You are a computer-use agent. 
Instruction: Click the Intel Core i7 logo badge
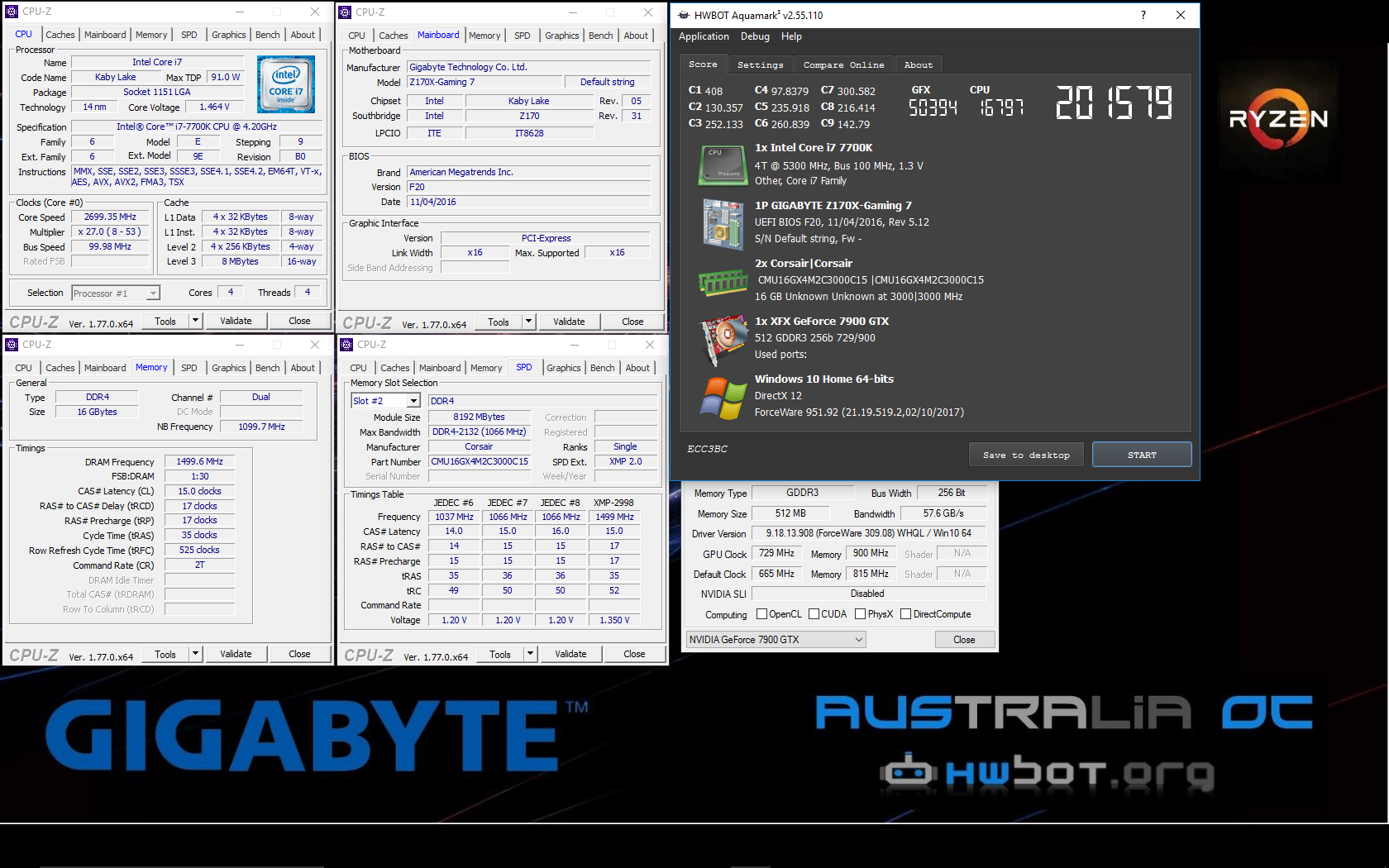click(x=286, y=84)
